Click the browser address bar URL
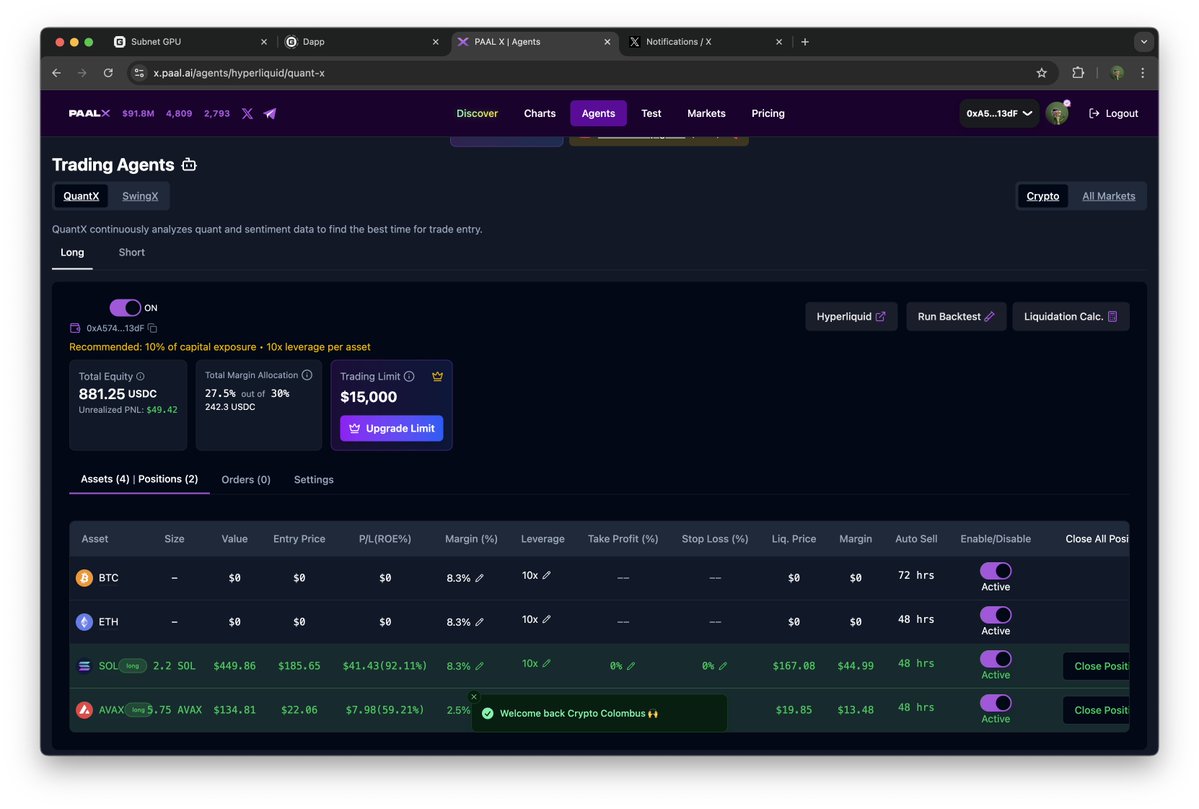Screen dimensions: 1199x809 point(239,73)
